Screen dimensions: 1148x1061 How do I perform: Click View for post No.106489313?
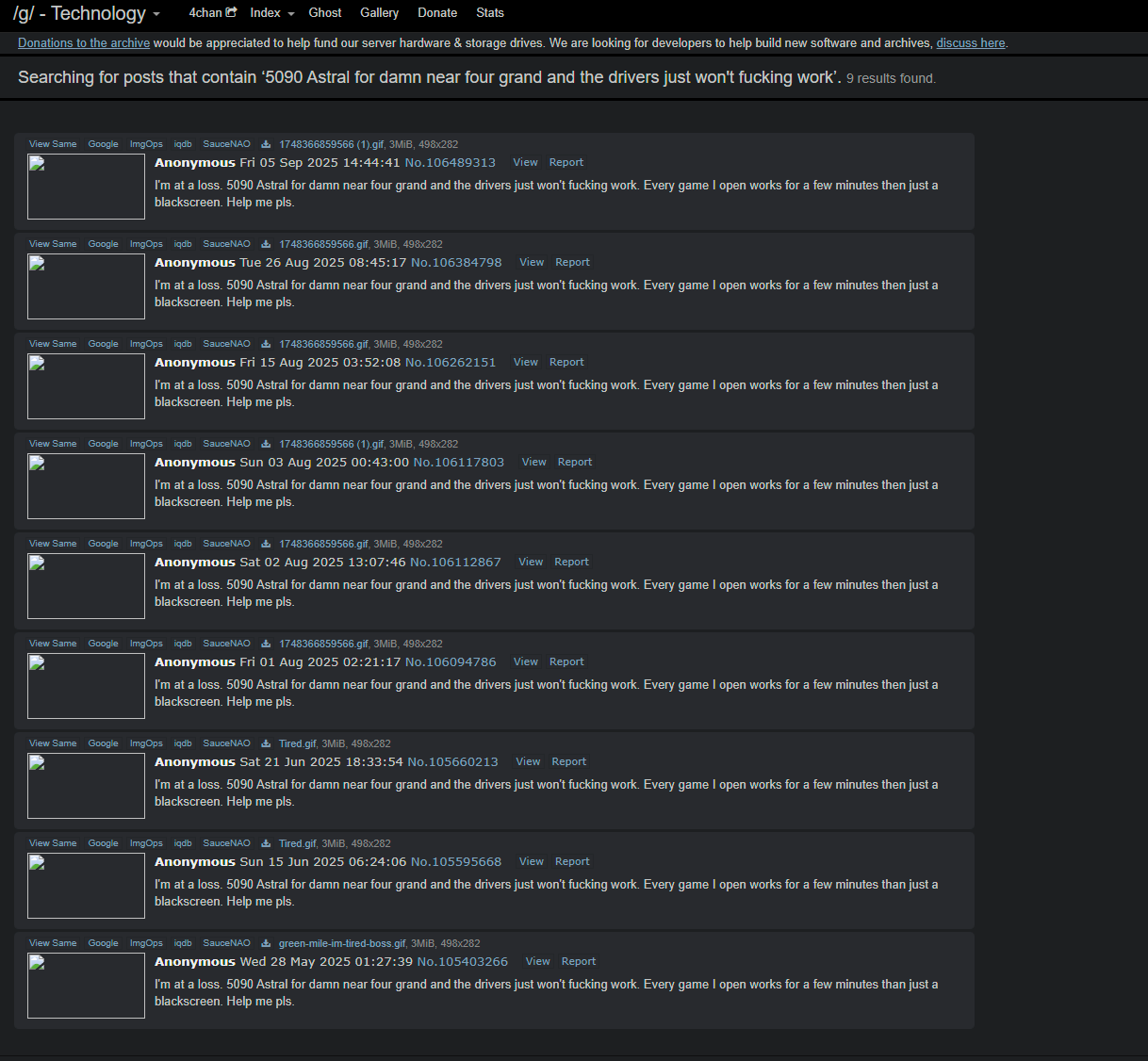525,162
